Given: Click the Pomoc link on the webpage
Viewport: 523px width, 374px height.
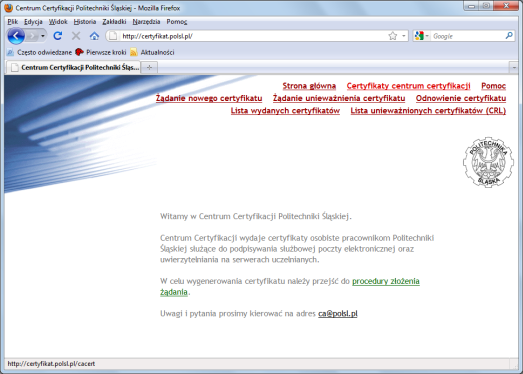Looking at the screenshot, I should pos(493,86).
